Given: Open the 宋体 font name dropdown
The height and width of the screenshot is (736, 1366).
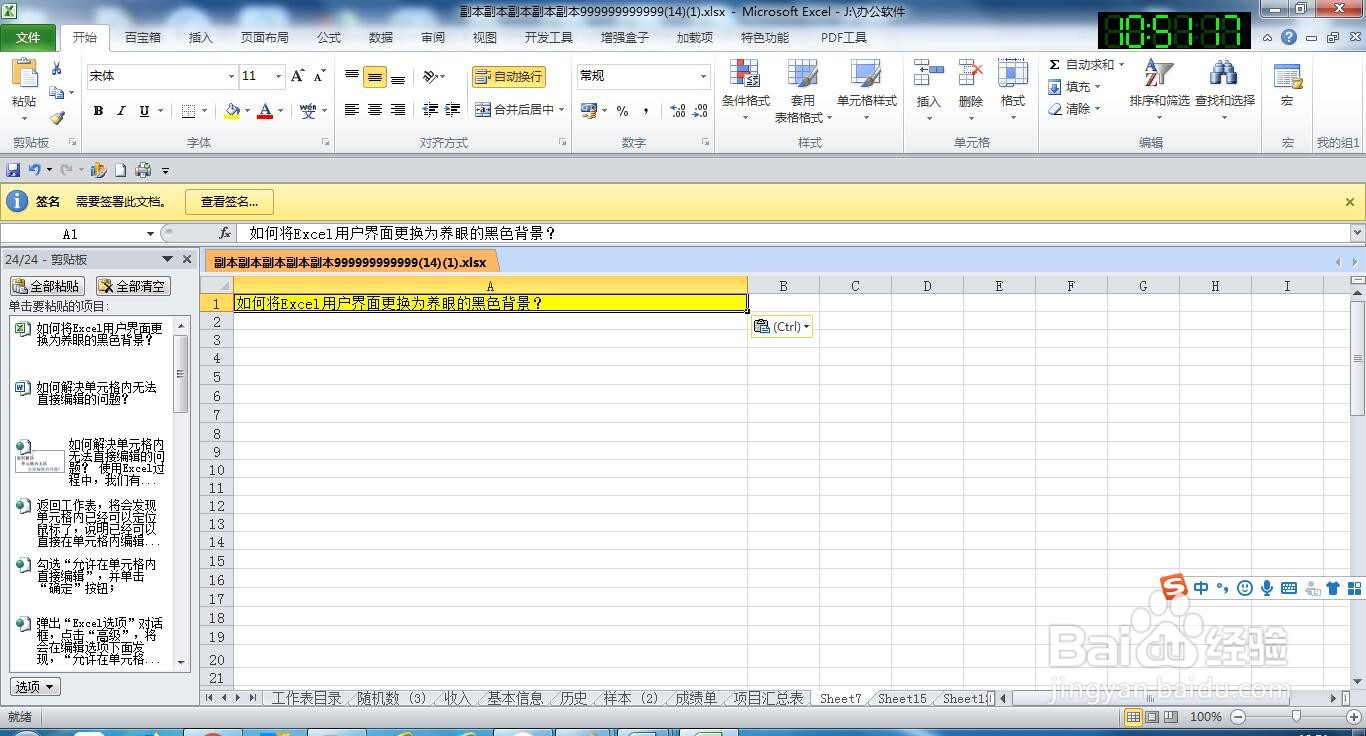Looking at the screenshot, I should [231, 76].
